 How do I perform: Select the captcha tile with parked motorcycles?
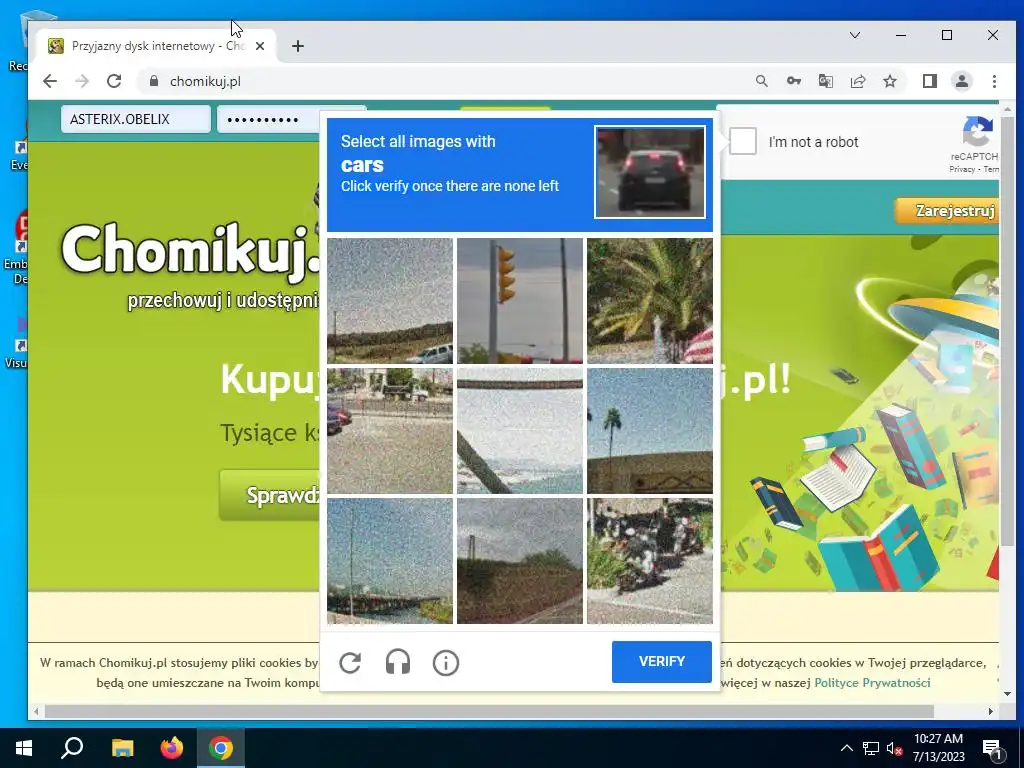tap(650, 561)
